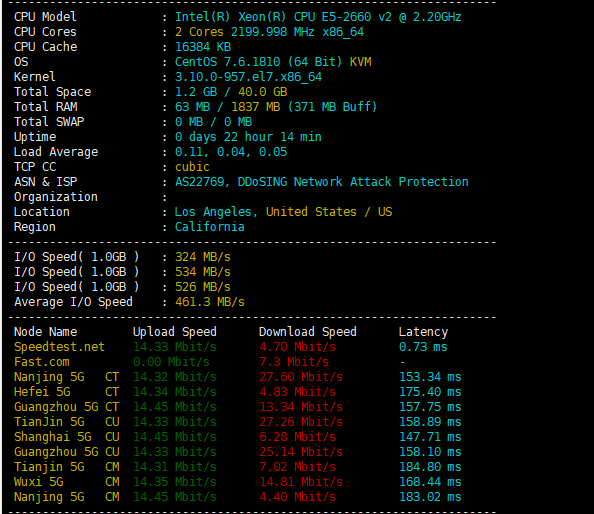The height and width of the screenshot is (514, 594).
Task: Click the TCP CC cubic value
Action: [192, 167]
